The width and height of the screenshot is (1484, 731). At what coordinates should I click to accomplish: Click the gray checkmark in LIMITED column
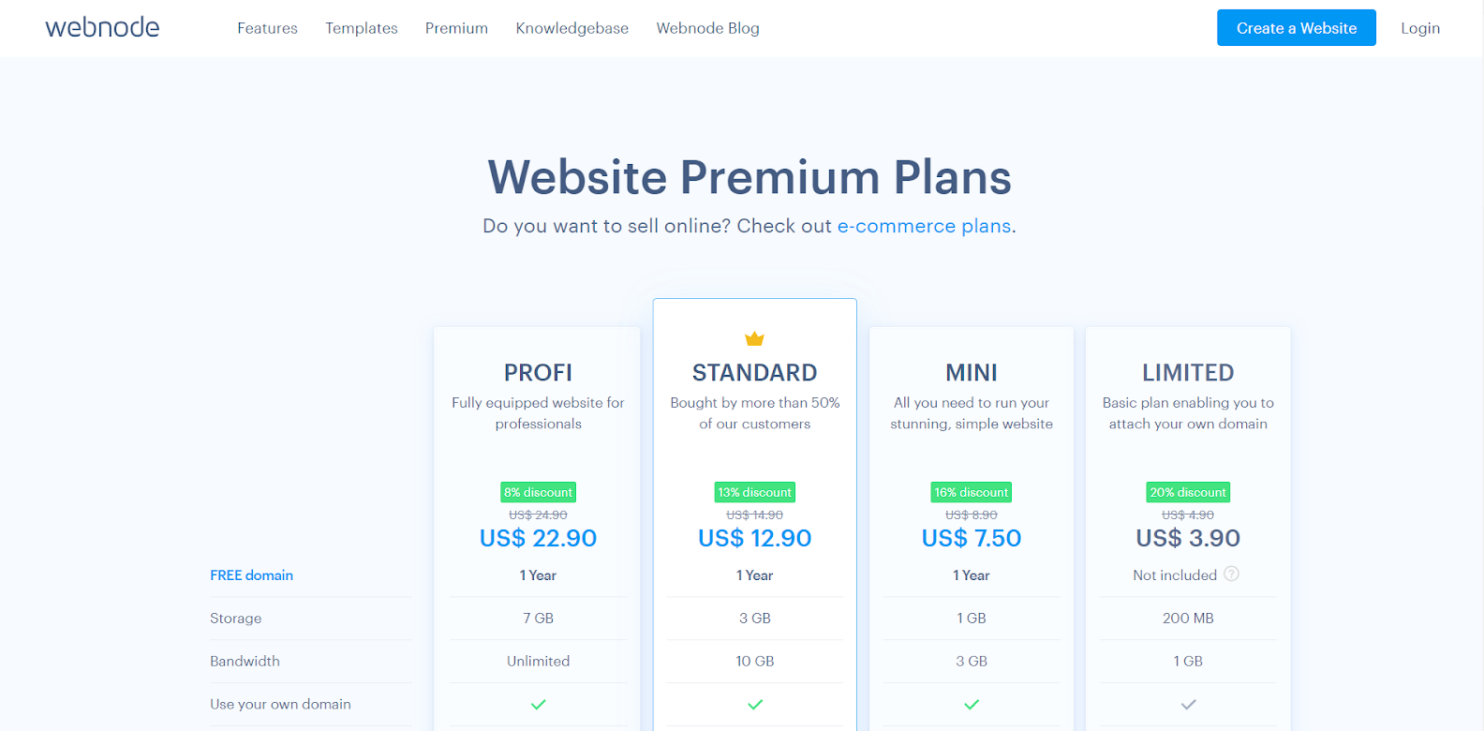(x=1187, y=704)
